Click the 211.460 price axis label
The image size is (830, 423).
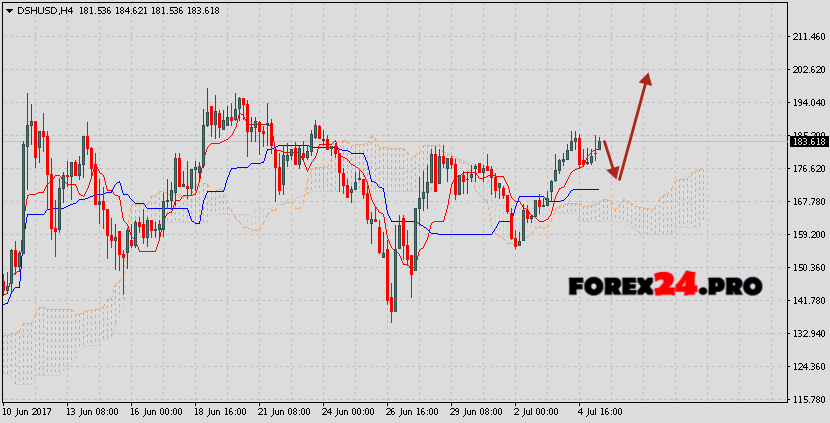(x=806, y=37)
